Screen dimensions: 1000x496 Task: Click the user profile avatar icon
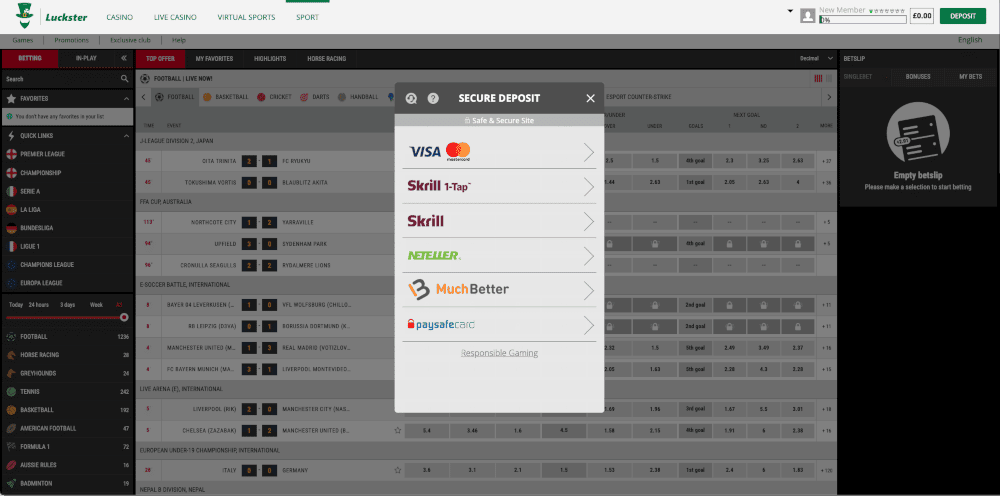pos(807,16)
